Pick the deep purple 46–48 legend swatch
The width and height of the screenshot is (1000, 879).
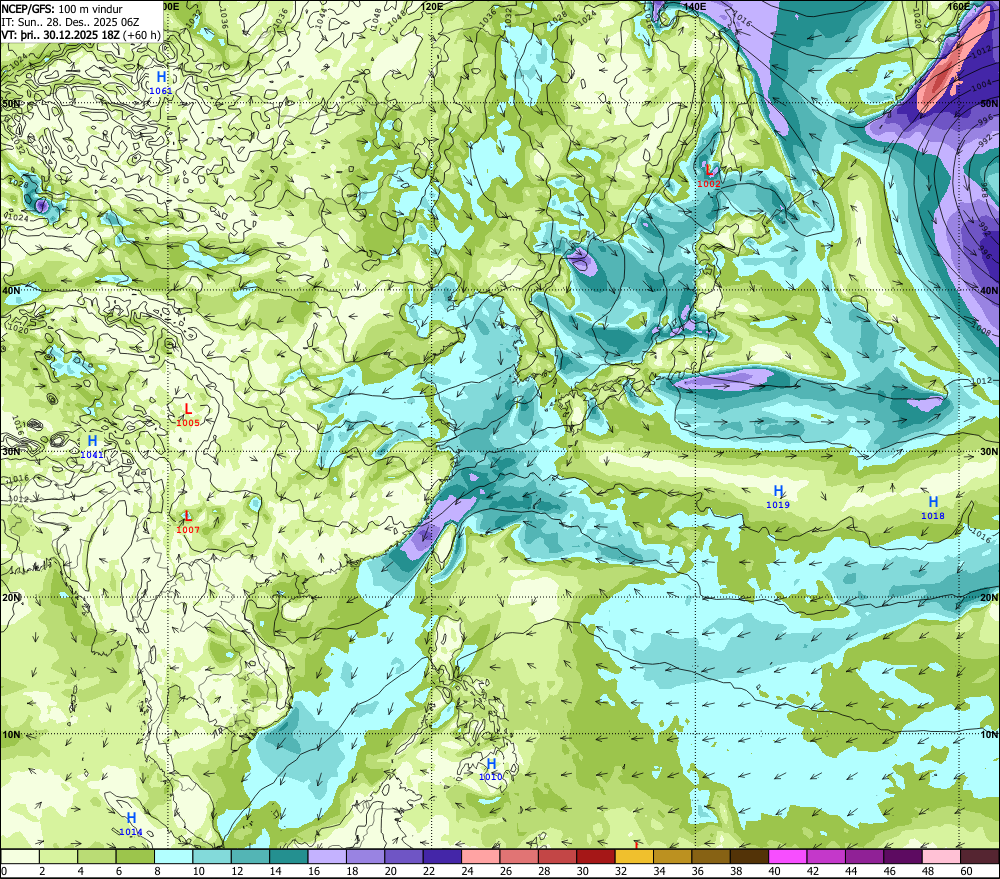pos(903,856)
